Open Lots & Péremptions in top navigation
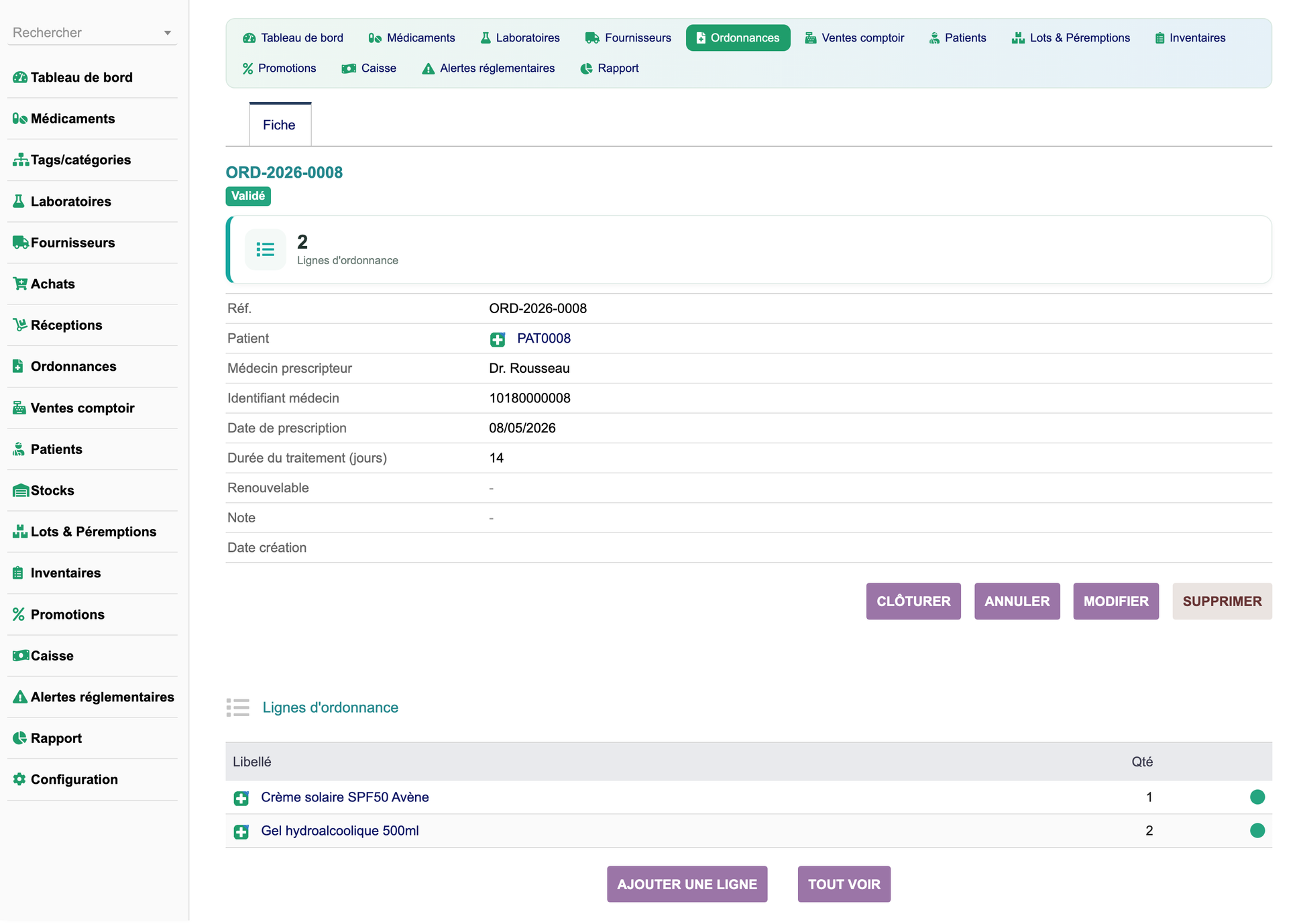Screen dimensions: 1305x924 1071,38
